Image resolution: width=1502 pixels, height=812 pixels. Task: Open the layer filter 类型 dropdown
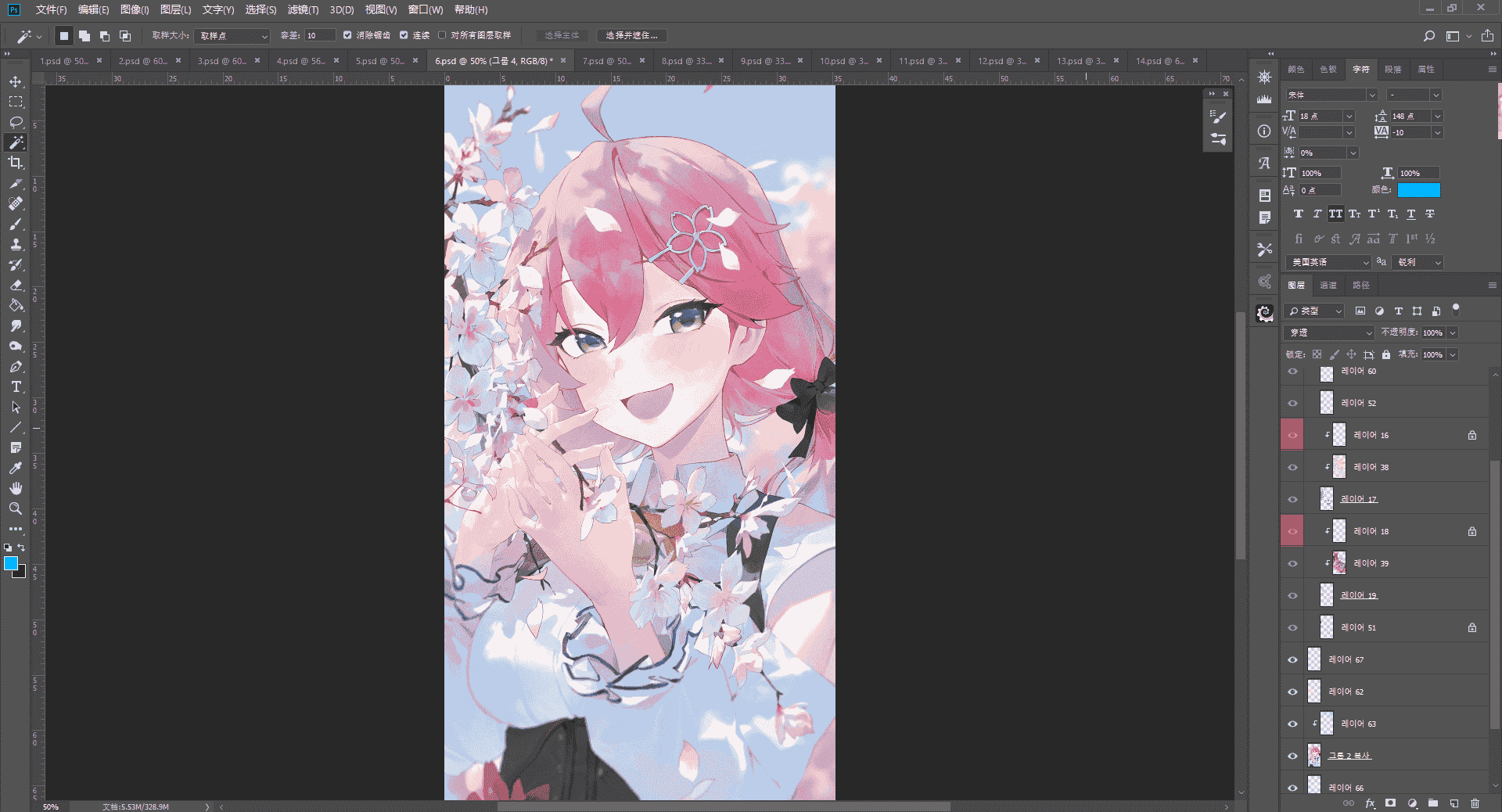[1314, 311]
